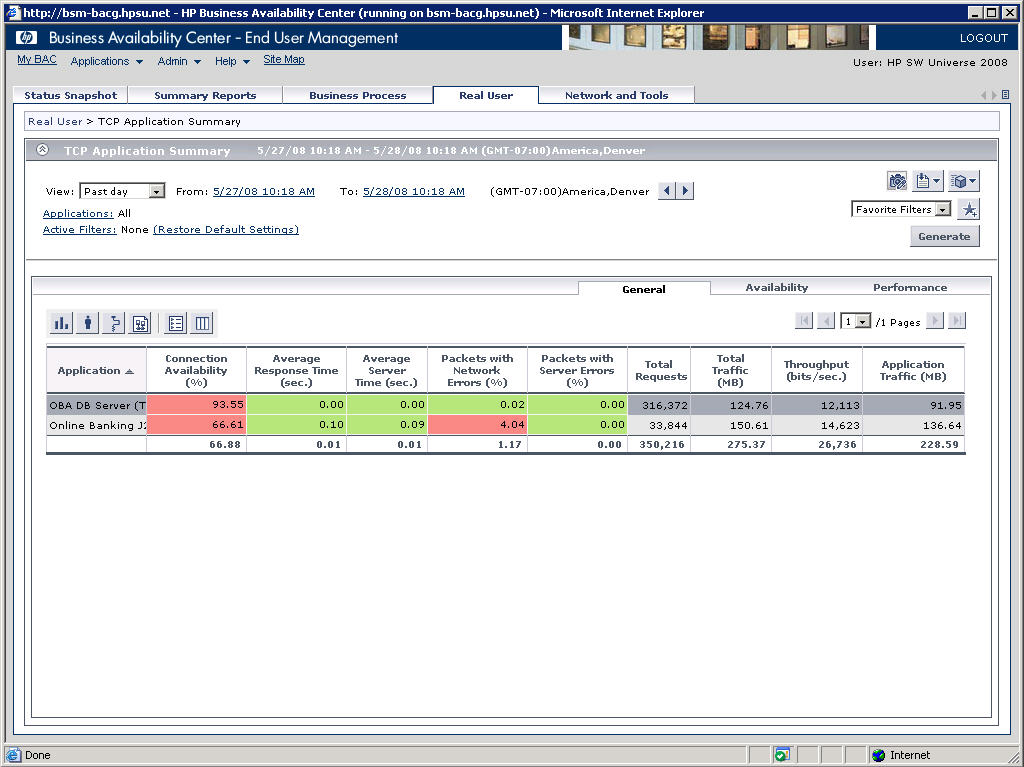Screen dimensions: 1024x767
Task: Click the bar chart icon in the table toolbar
Action: coord(61,323)
